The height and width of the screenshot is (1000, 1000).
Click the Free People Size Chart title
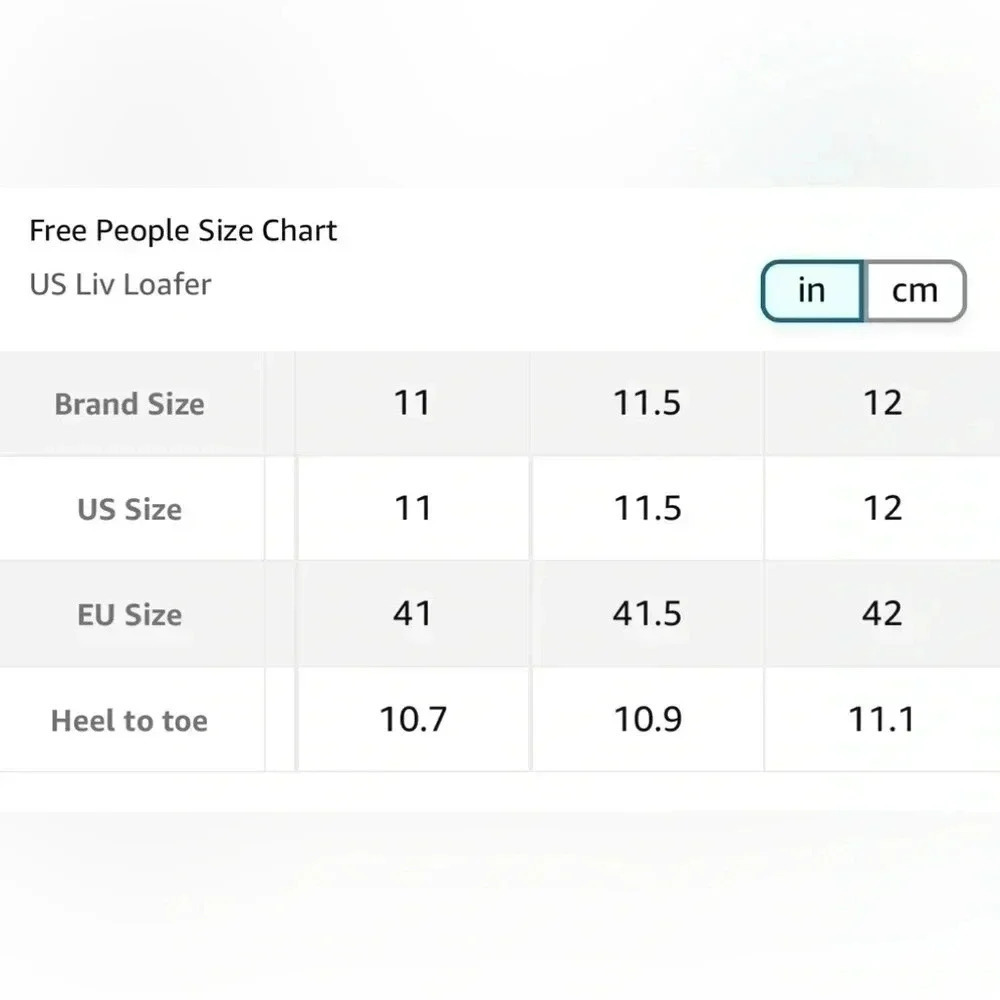point(183,231)
